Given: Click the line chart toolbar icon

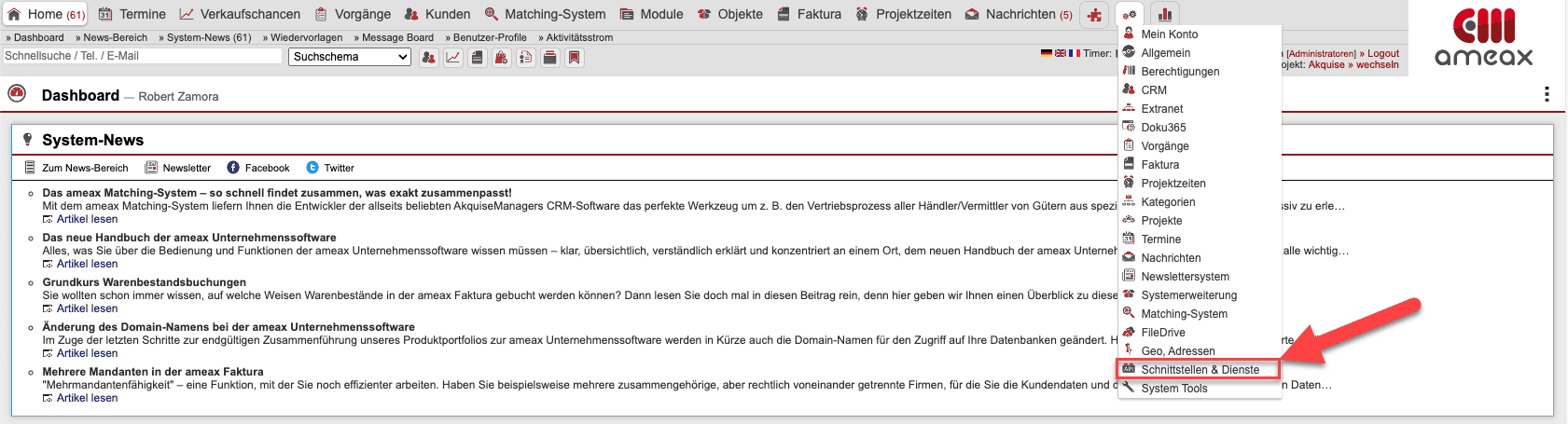Looking at the screenshot, I should coord(452,58).
